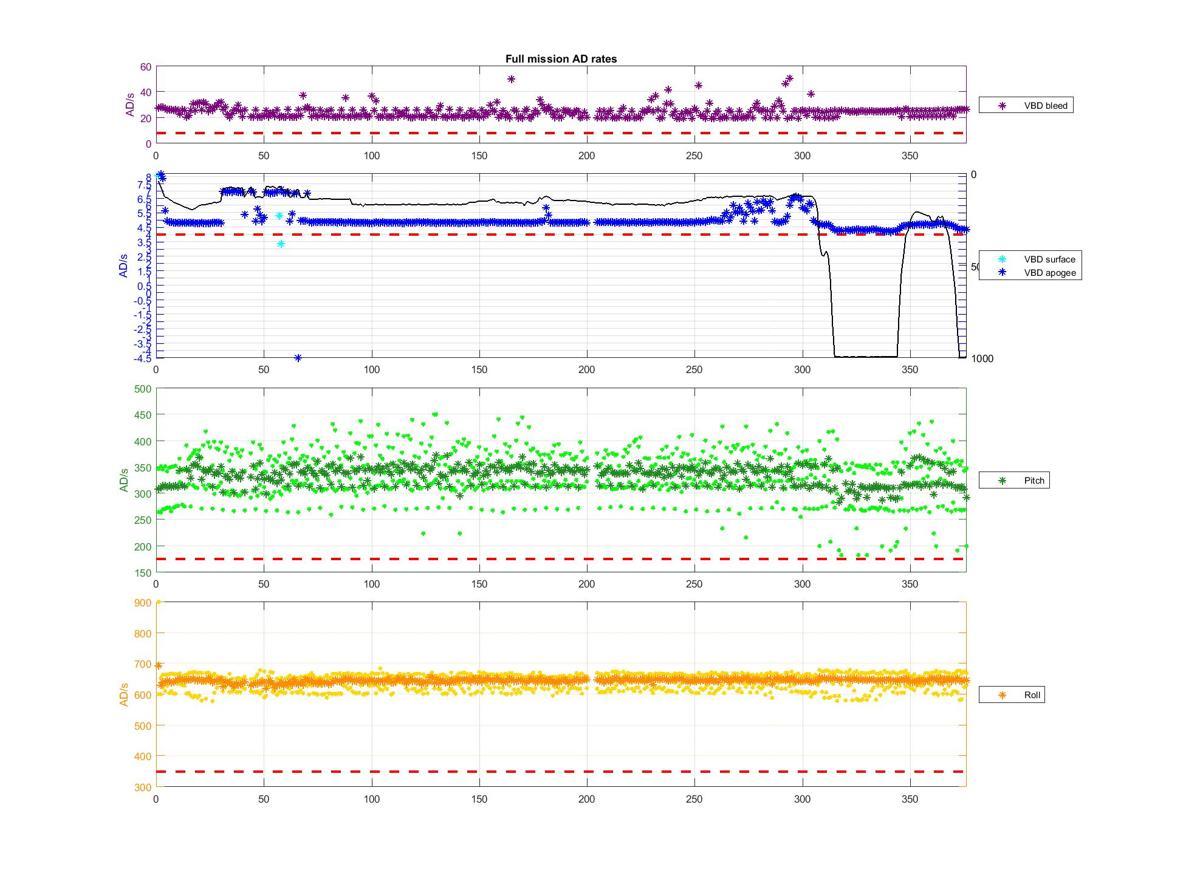The height and width of the screenshot is (885, 1200).
Task: Click the '450' tick on the Pitch axis
Action: (x=142, y=415)
